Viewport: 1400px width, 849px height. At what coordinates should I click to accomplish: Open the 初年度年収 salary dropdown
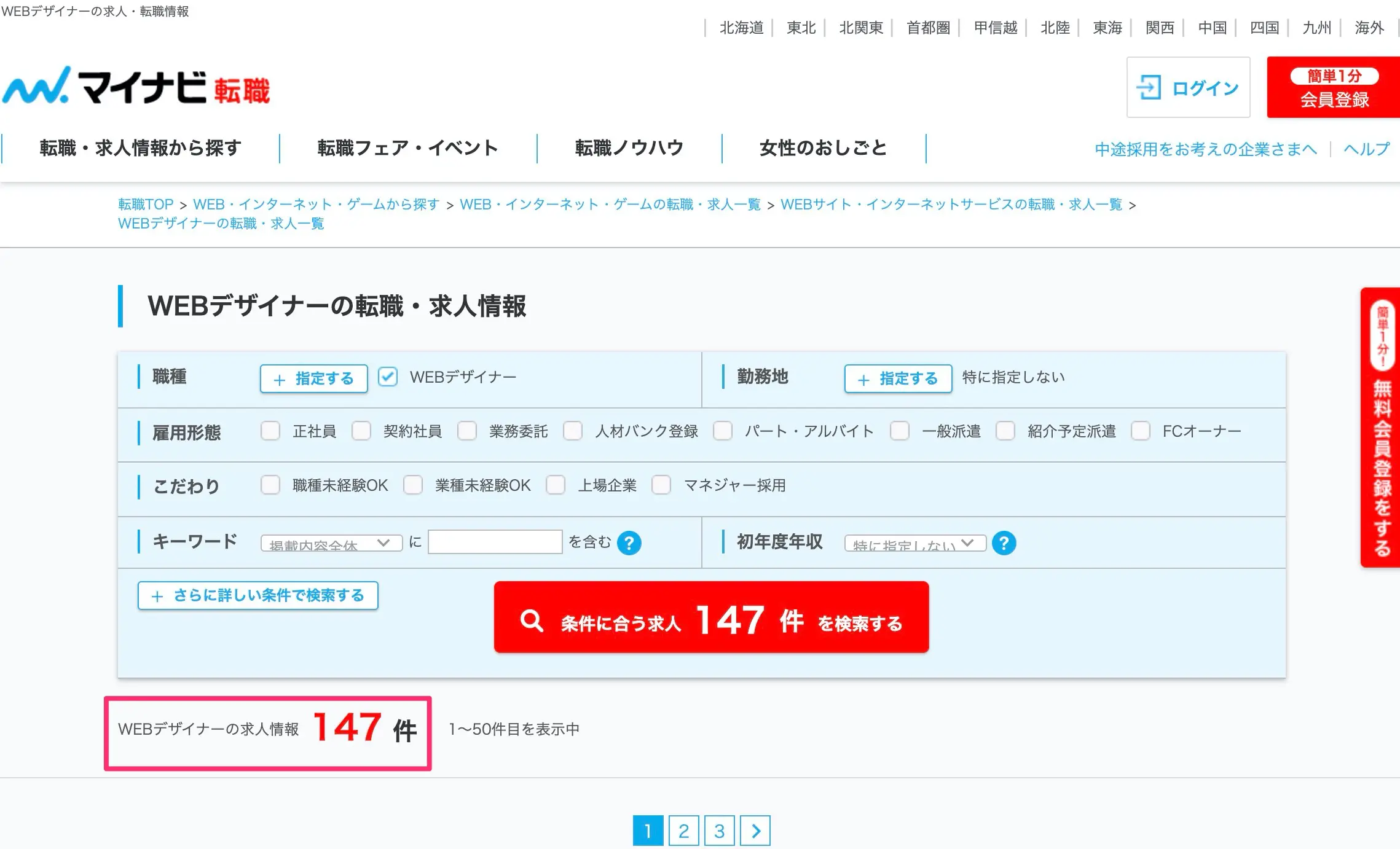(914, 543)
